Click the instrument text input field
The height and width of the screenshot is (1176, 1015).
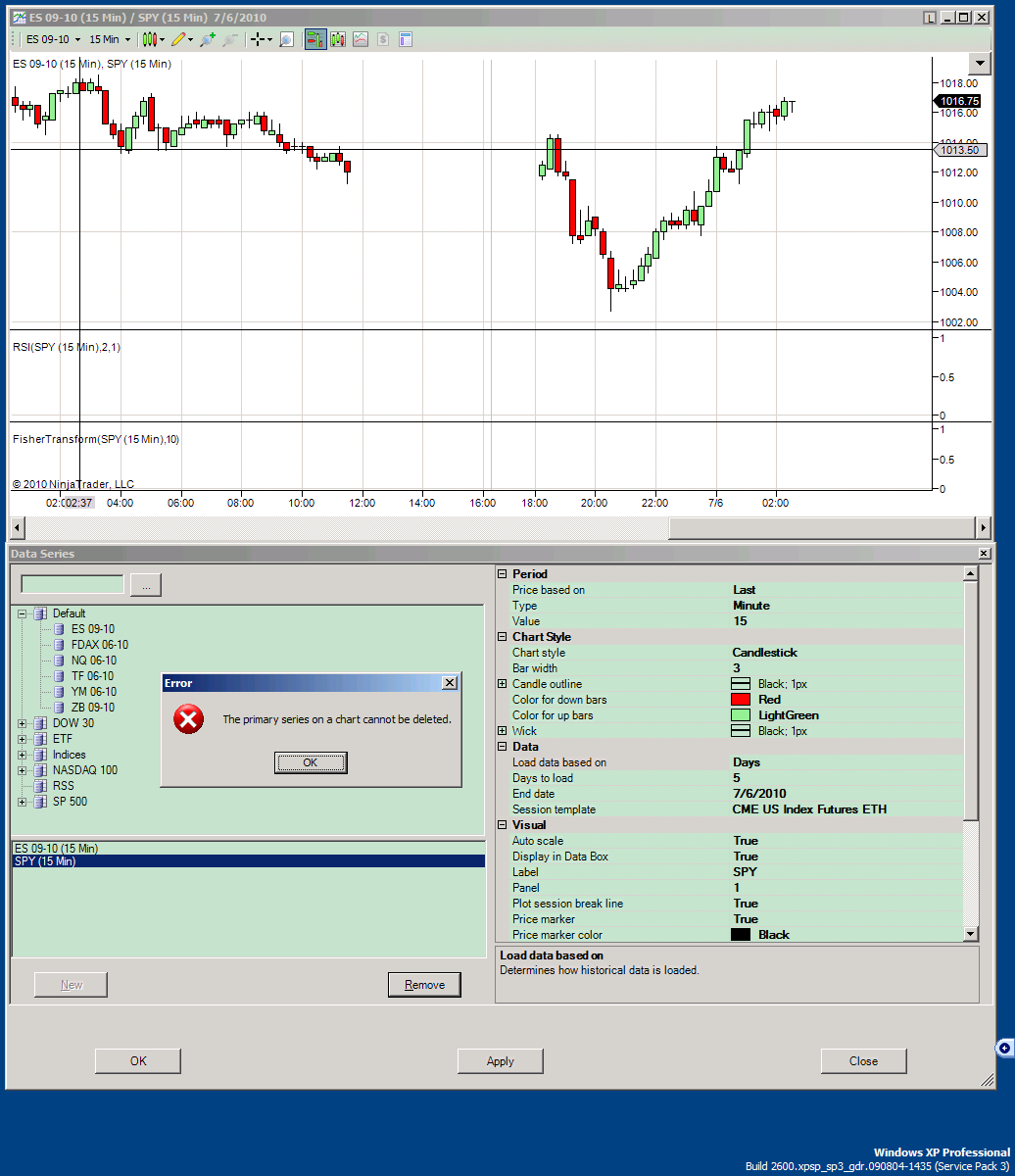pos(72,584)
